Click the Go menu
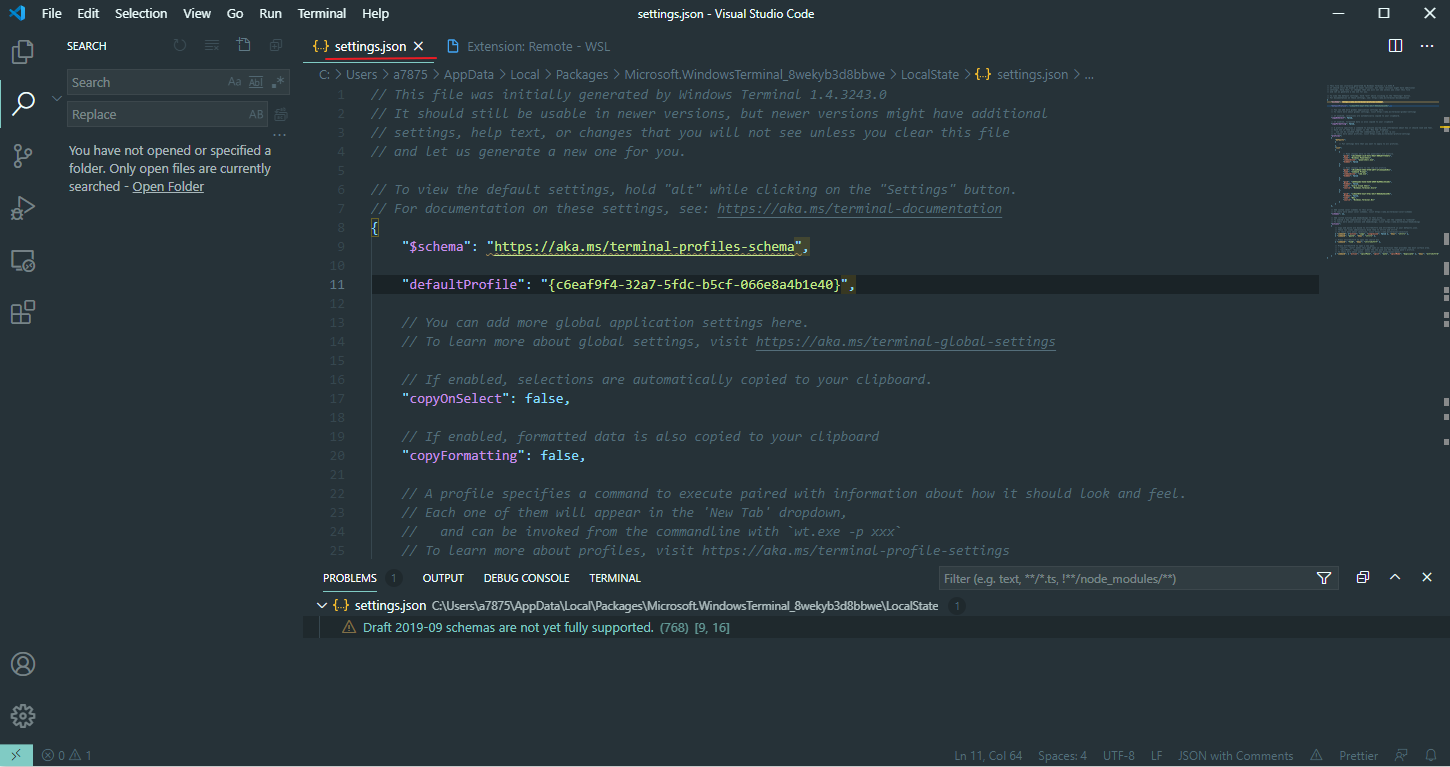This screenshot has height=767, width=1450. click(235, 13)
